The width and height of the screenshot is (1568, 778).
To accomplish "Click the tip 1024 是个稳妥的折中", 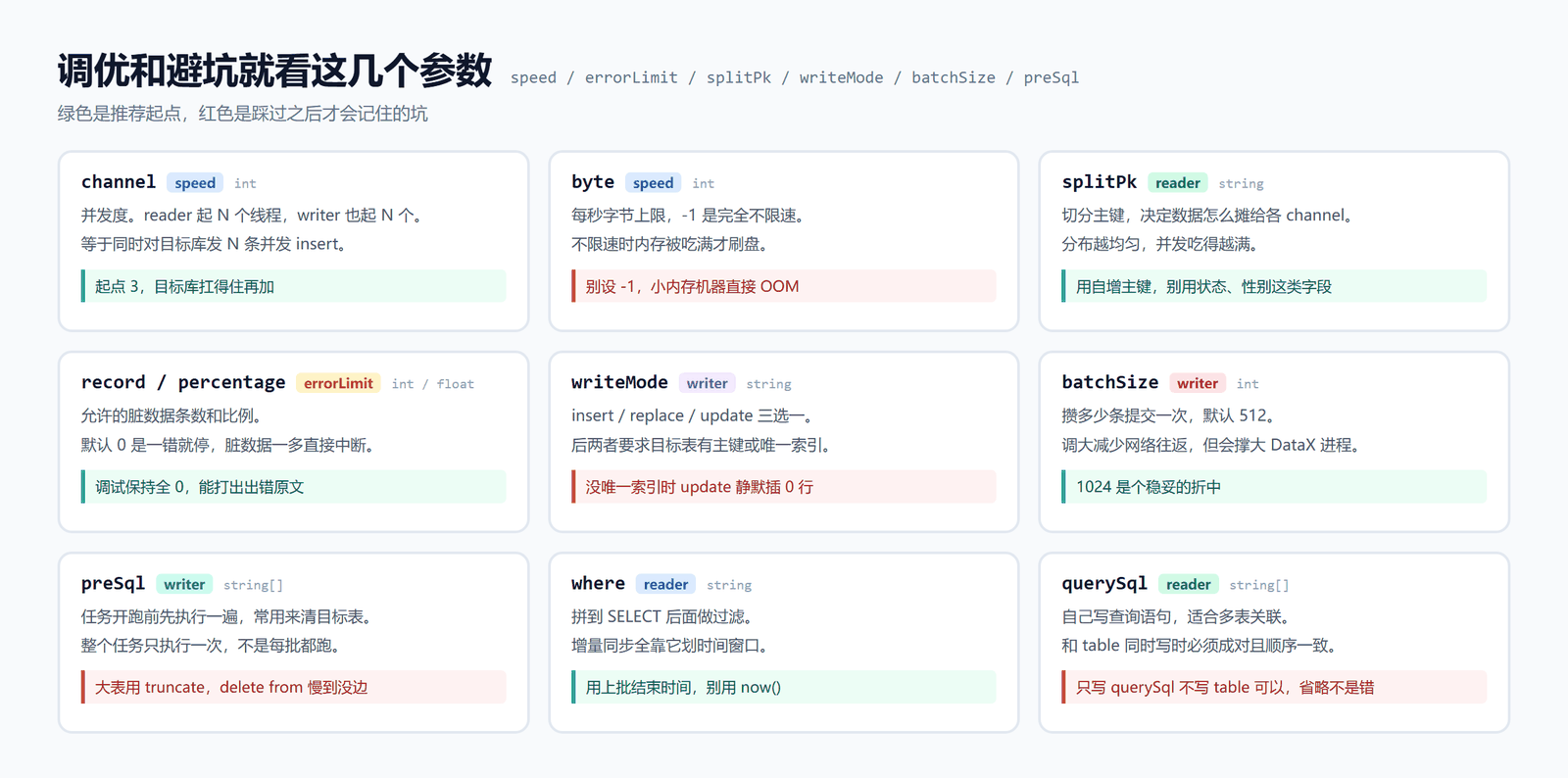I will click(x=1274, y=487).
